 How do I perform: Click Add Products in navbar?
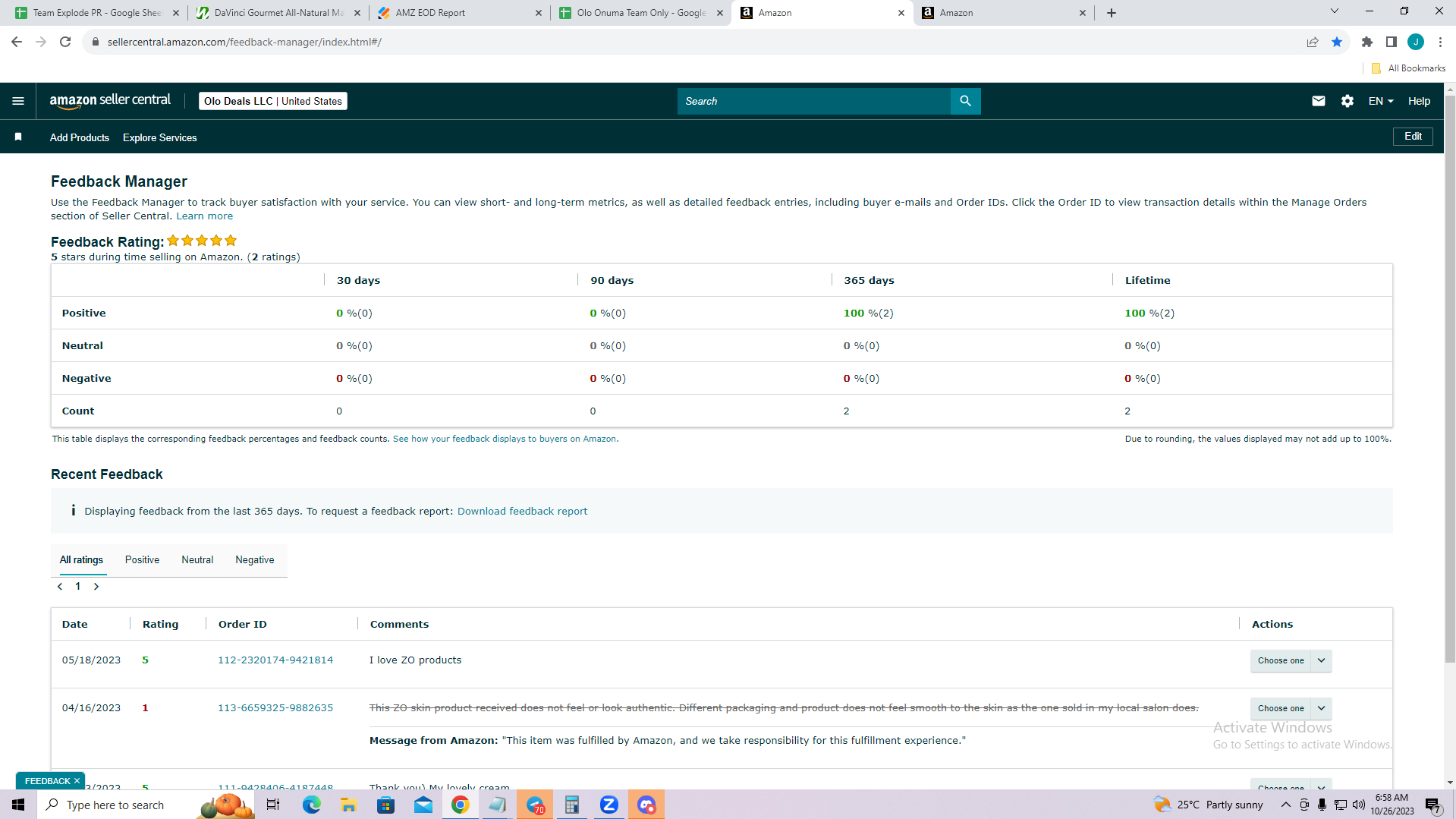[x=80, y=137]
